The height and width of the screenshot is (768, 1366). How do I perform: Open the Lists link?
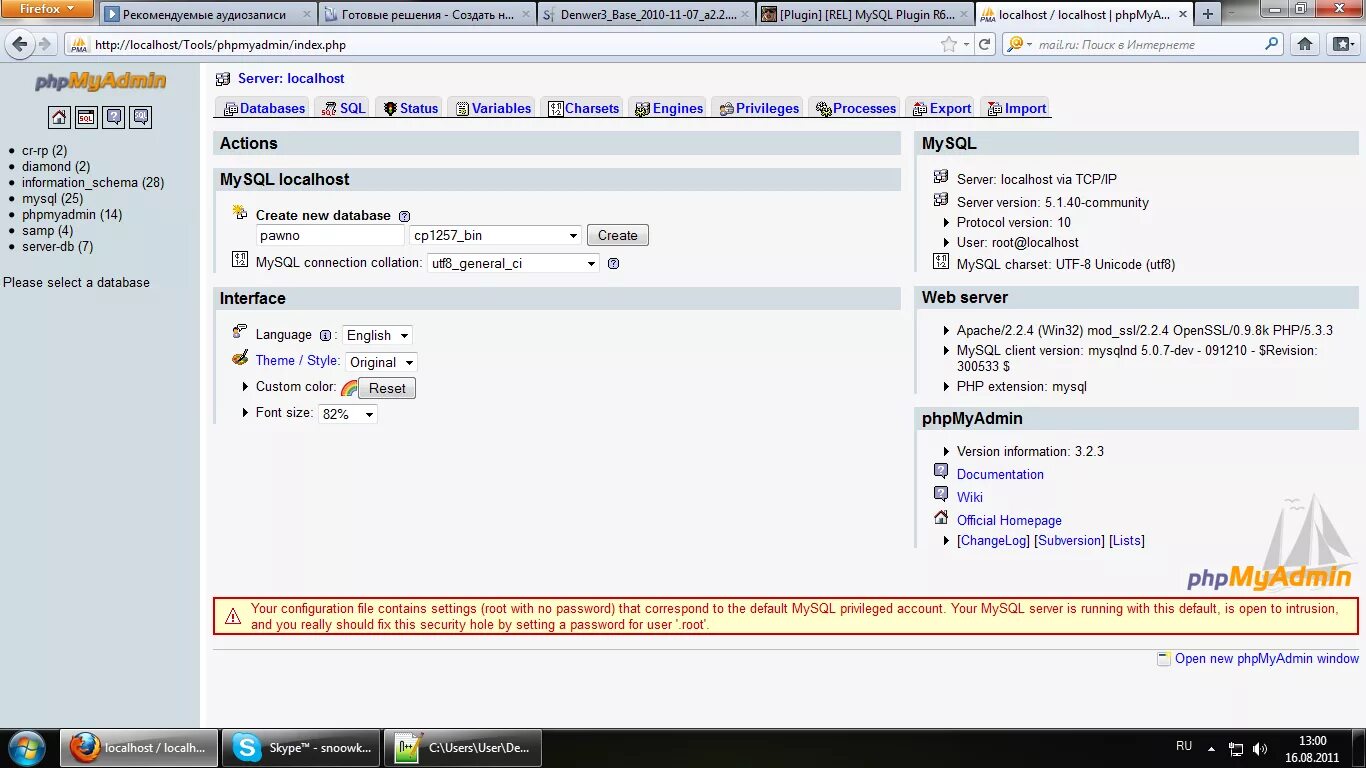pyautogui.click(x=1127, y=540)
